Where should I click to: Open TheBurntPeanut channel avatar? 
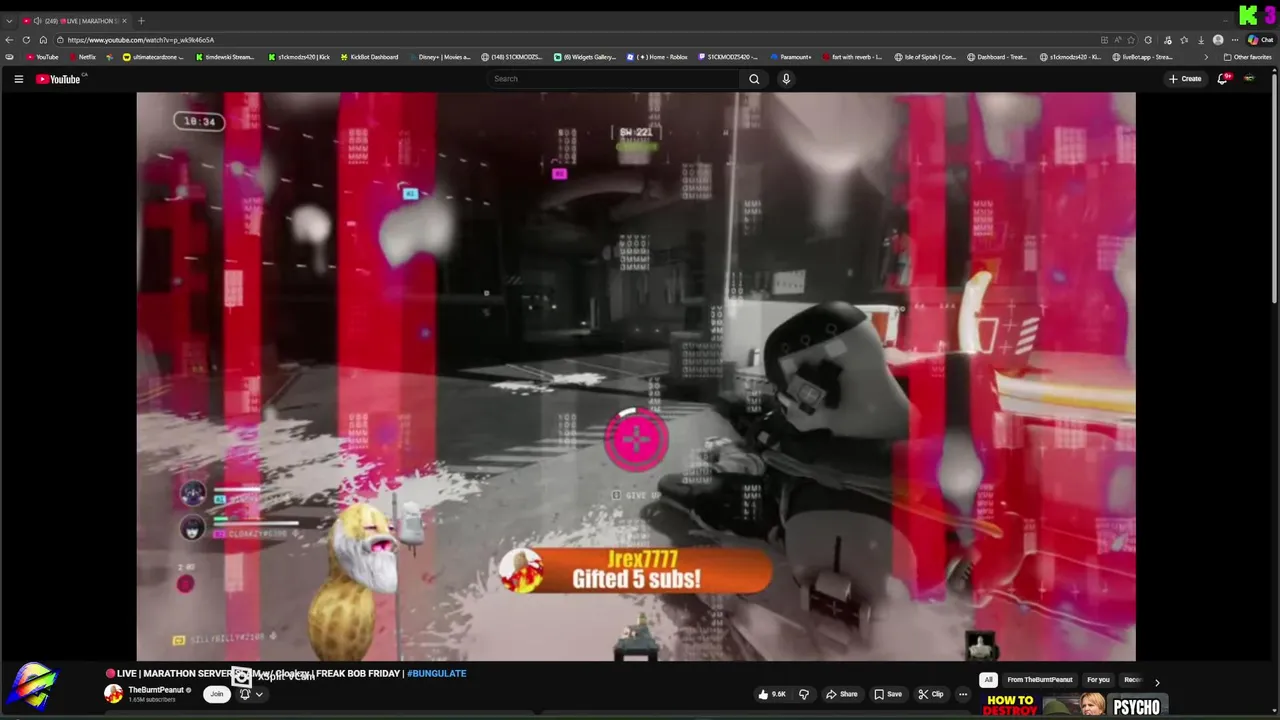coord(114,694)
